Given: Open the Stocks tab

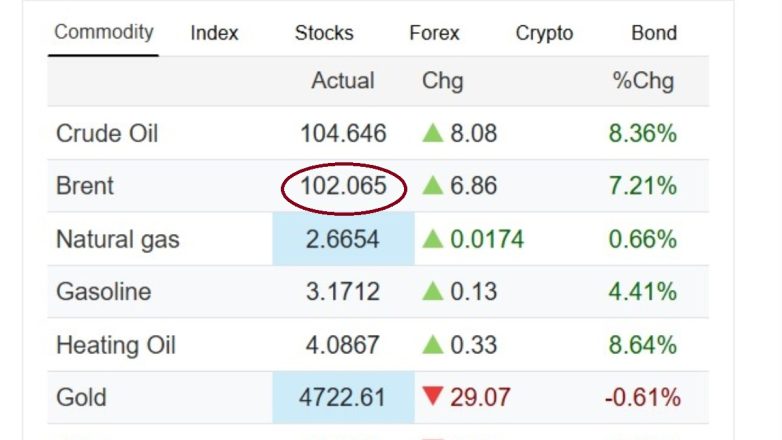Looking at the screenshot, I should pyautogui.click(x=324, y=33).
